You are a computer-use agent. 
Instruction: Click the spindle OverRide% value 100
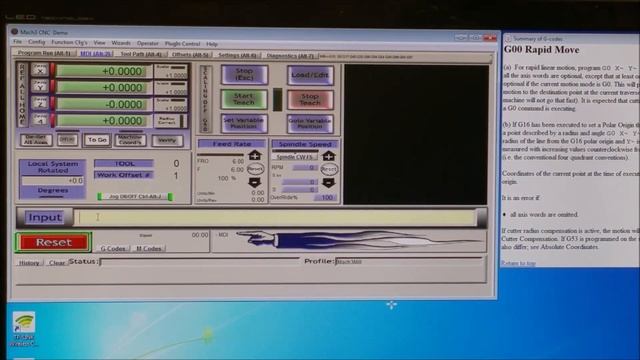pyautogui.click(x=325, y=198)
